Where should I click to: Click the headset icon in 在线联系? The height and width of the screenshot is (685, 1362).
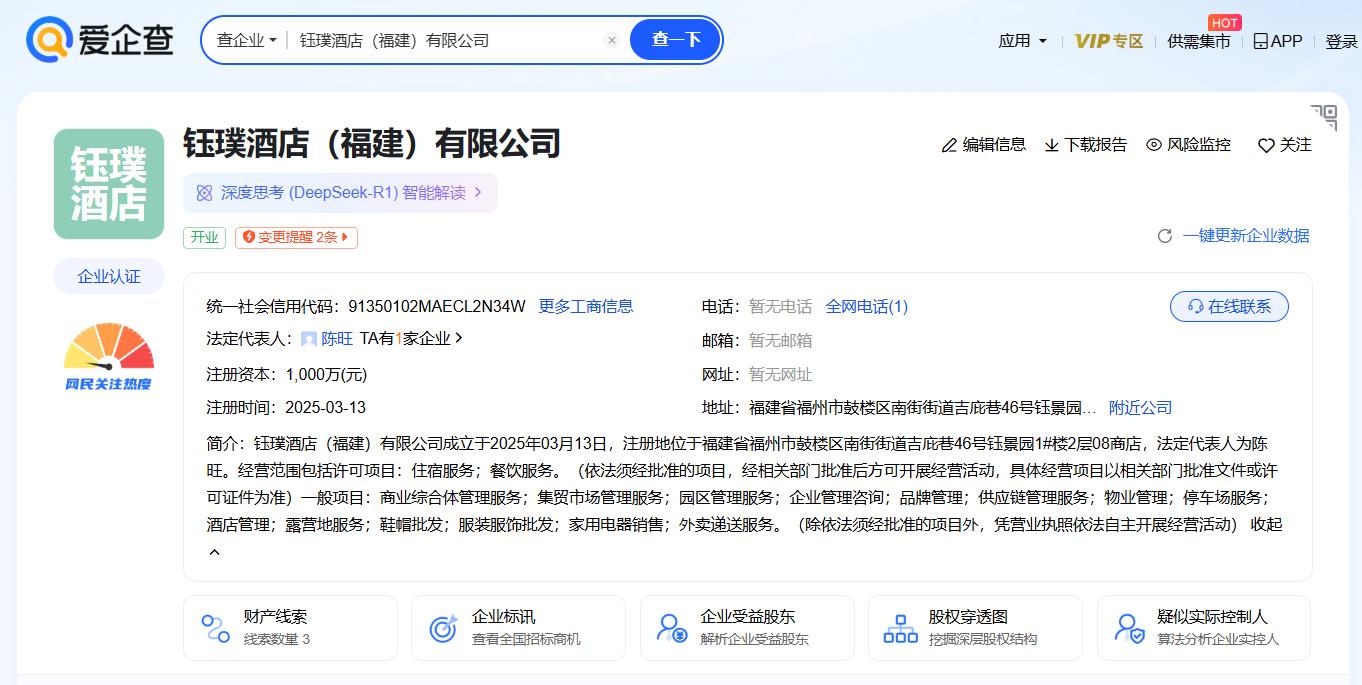pos(1195,307)
